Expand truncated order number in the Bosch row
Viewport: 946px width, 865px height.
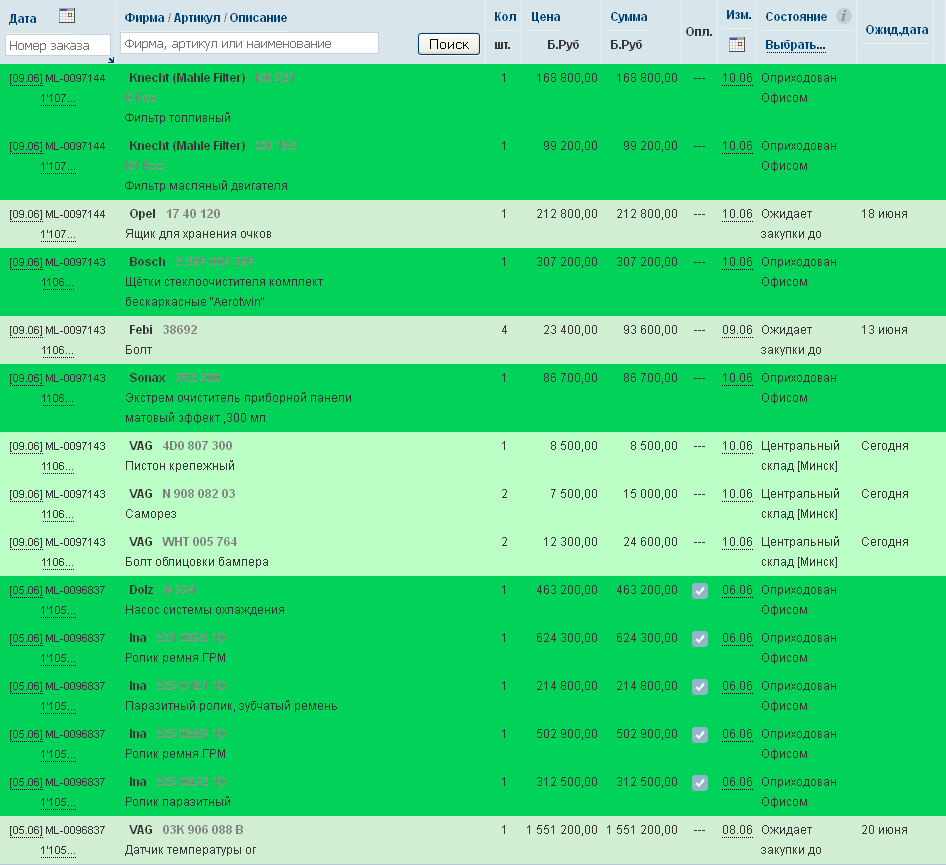coord(57,283)
